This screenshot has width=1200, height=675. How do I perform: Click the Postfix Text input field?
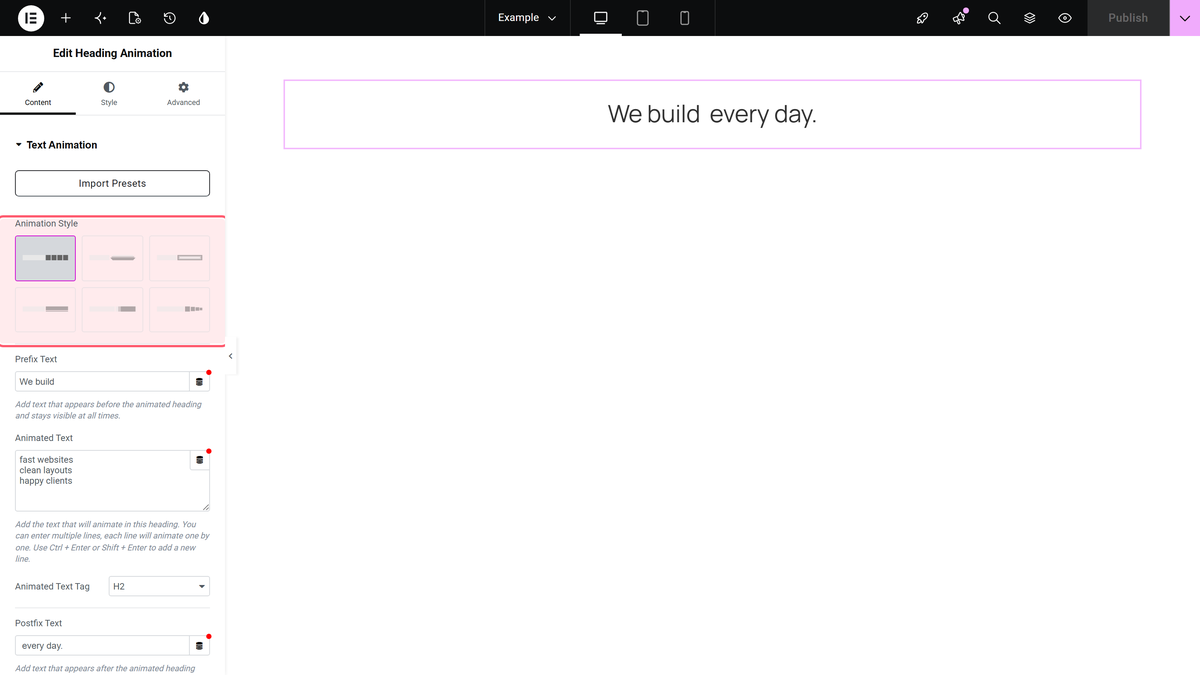tap(102, 646)
